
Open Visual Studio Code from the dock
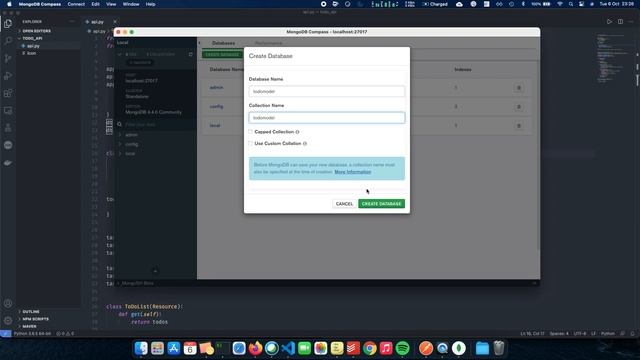click(288, 348)
